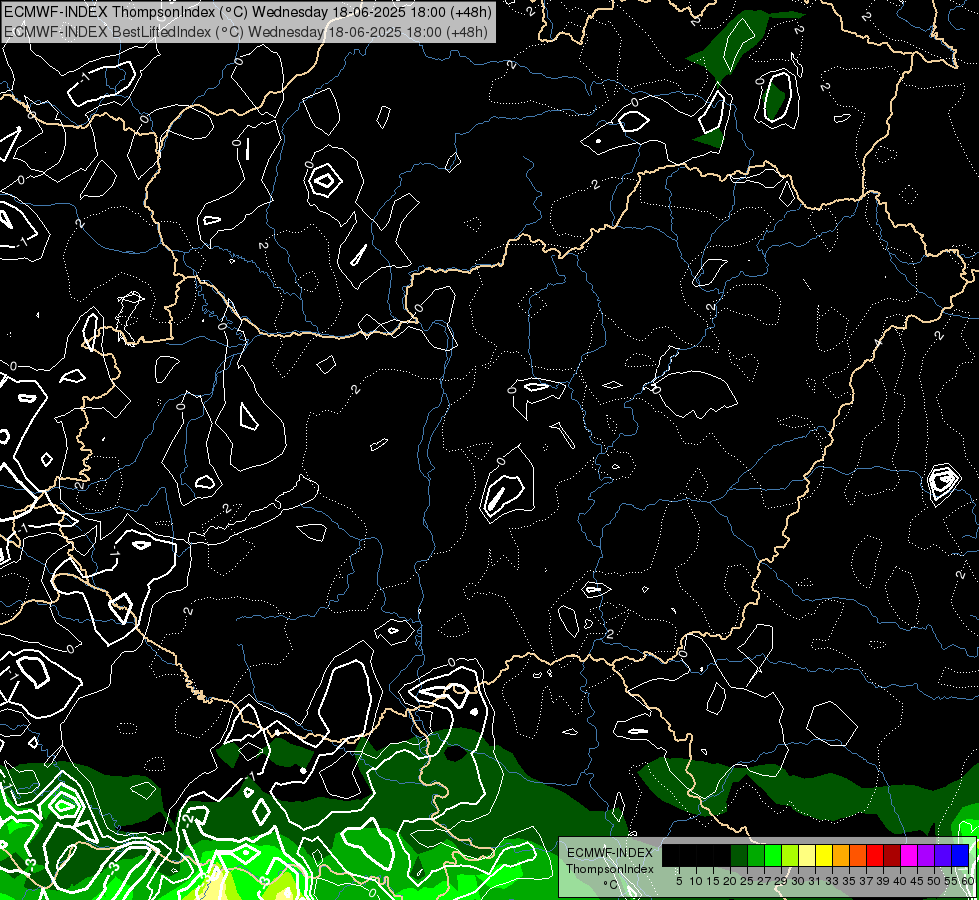Pick the purple swatch between 45 and 50
The width and height of the screenshot is (979, 900).
[x=926, y=855]
